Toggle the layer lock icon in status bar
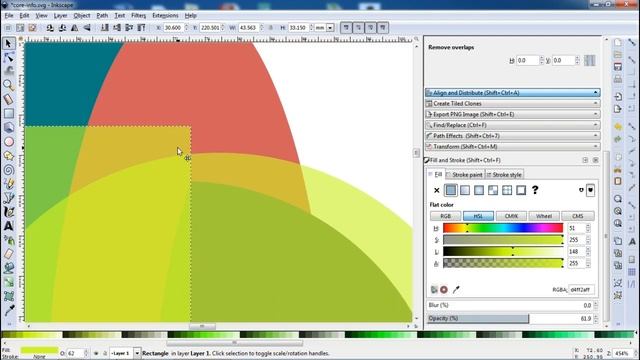 tap(105, 353)
